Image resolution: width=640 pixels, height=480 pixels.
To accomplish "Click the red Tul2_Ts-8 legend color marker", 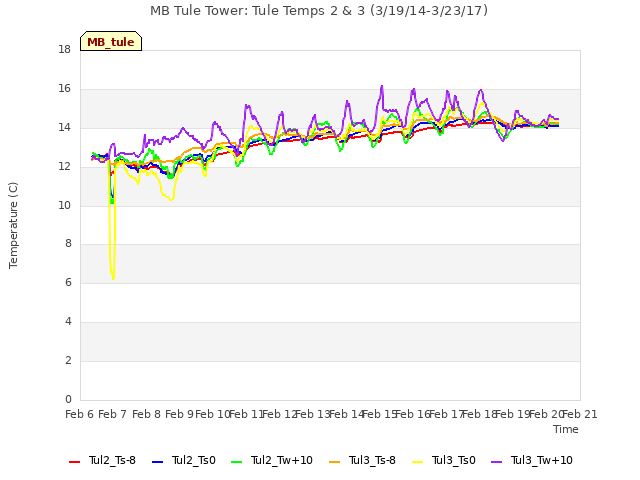I will point(75,462).
